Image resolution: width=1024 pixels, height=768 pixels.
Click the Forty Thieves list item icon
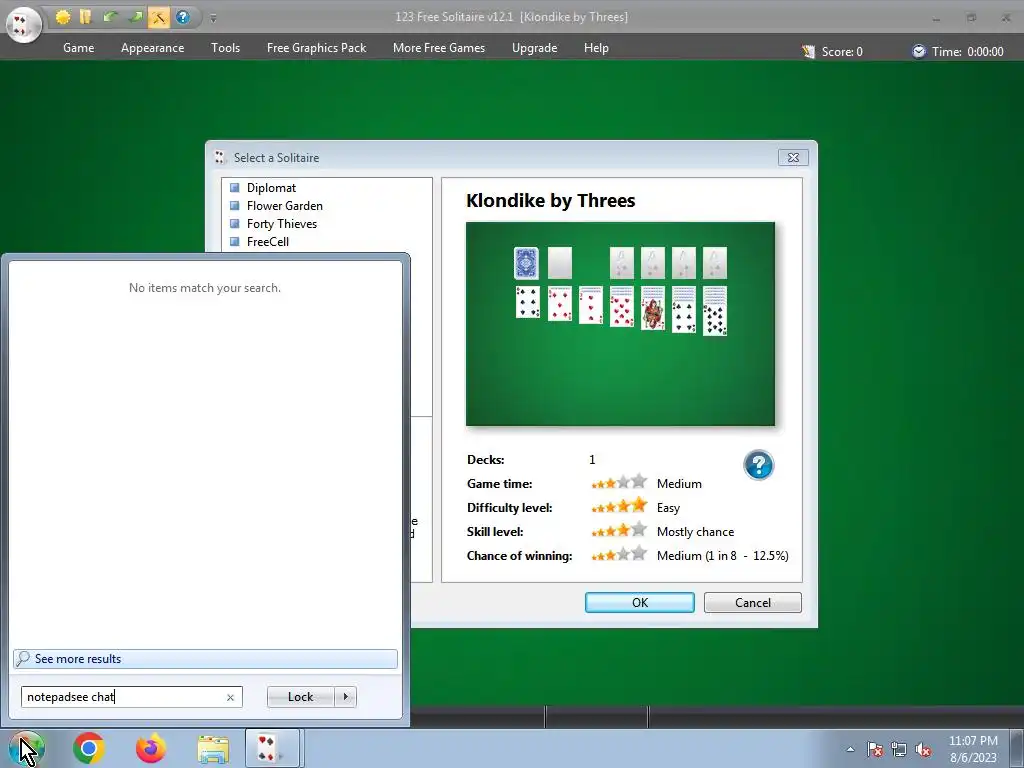click(x=235, y=223)
